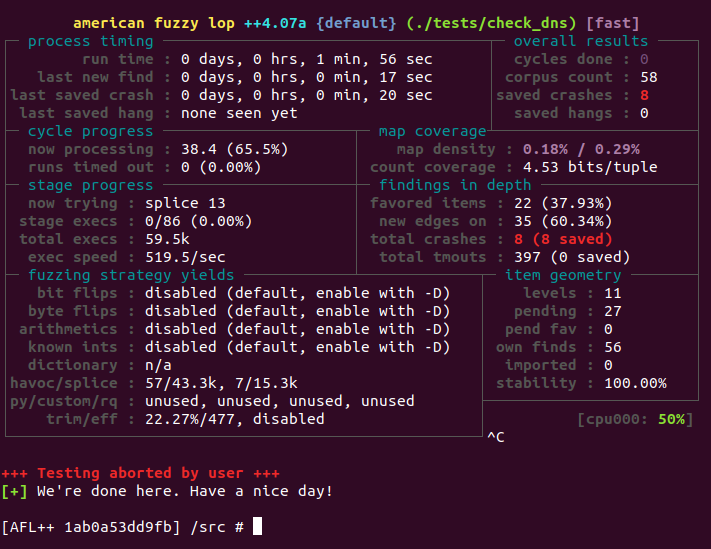Click the green '[+]' status marker
The height and width of the screenshot is (549, 711).
[15, 491]
